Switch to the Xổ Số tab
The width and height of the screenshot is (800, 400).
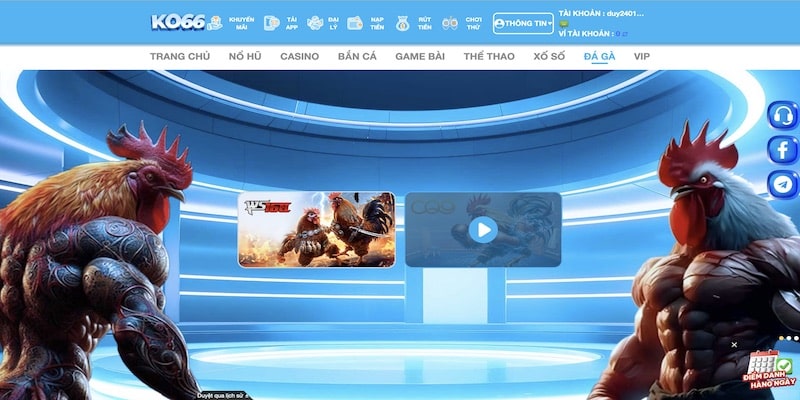(549, 57)
